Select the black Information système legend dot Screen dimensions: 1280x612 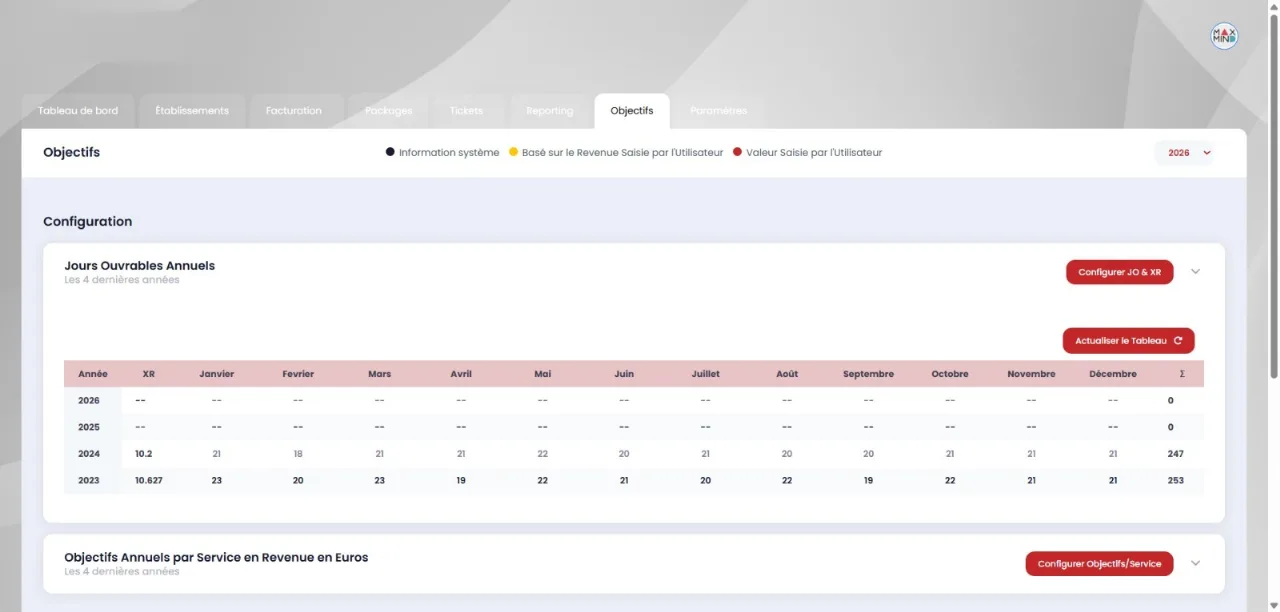point(390,152)
